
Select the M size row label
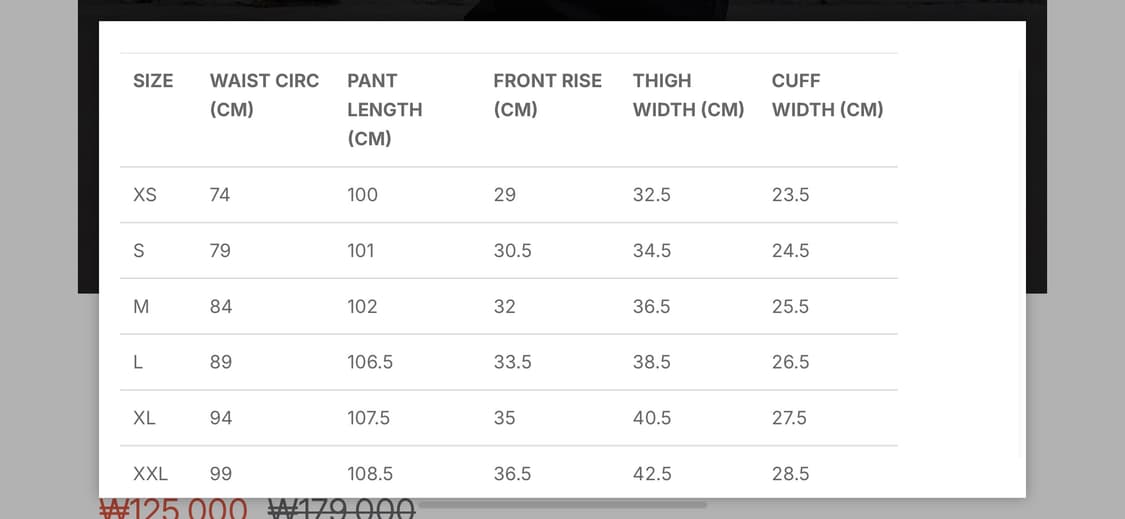pos(141,307)
